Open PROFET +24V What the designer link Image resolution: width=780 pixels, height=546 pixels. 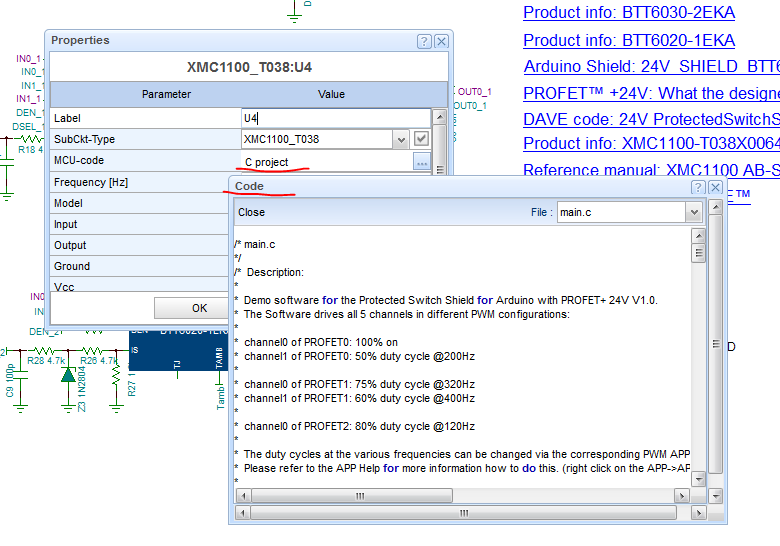(x=652, y=93)
